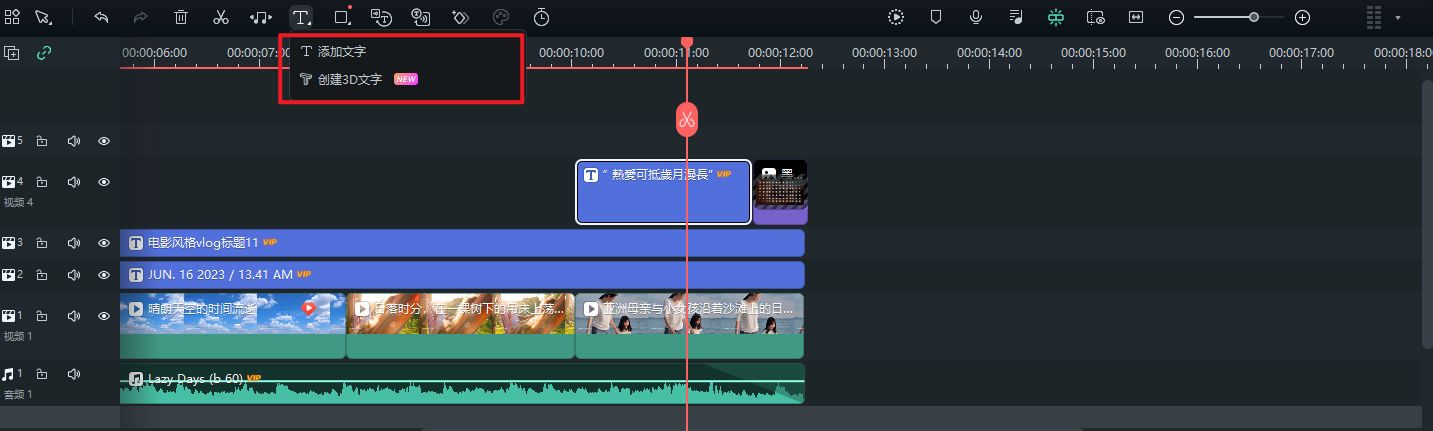Choose 创建3D文字 from the menu
The height and width of the screenshot is (431, 1433).
point(349,79)
